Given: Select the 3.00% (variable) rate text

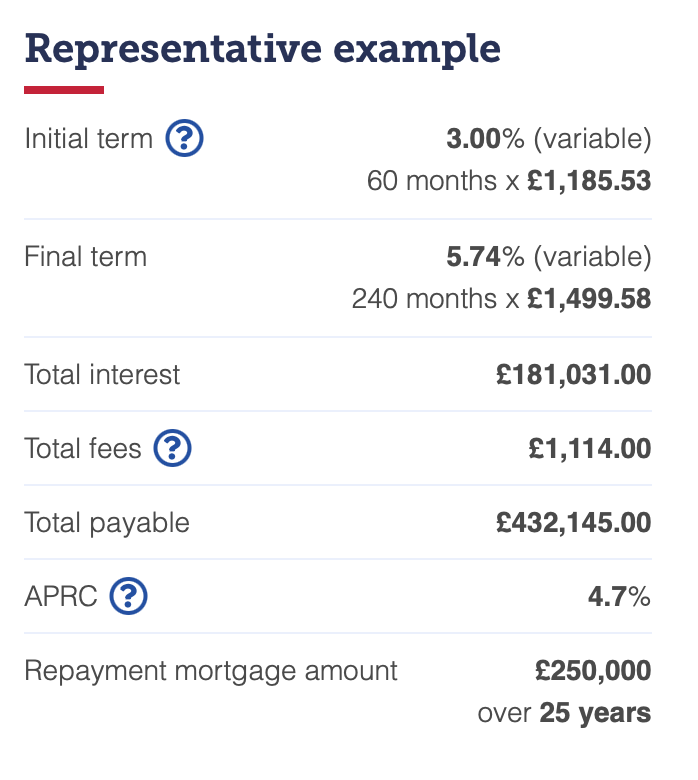Looking at the screenshot, I should pos(549,139).
